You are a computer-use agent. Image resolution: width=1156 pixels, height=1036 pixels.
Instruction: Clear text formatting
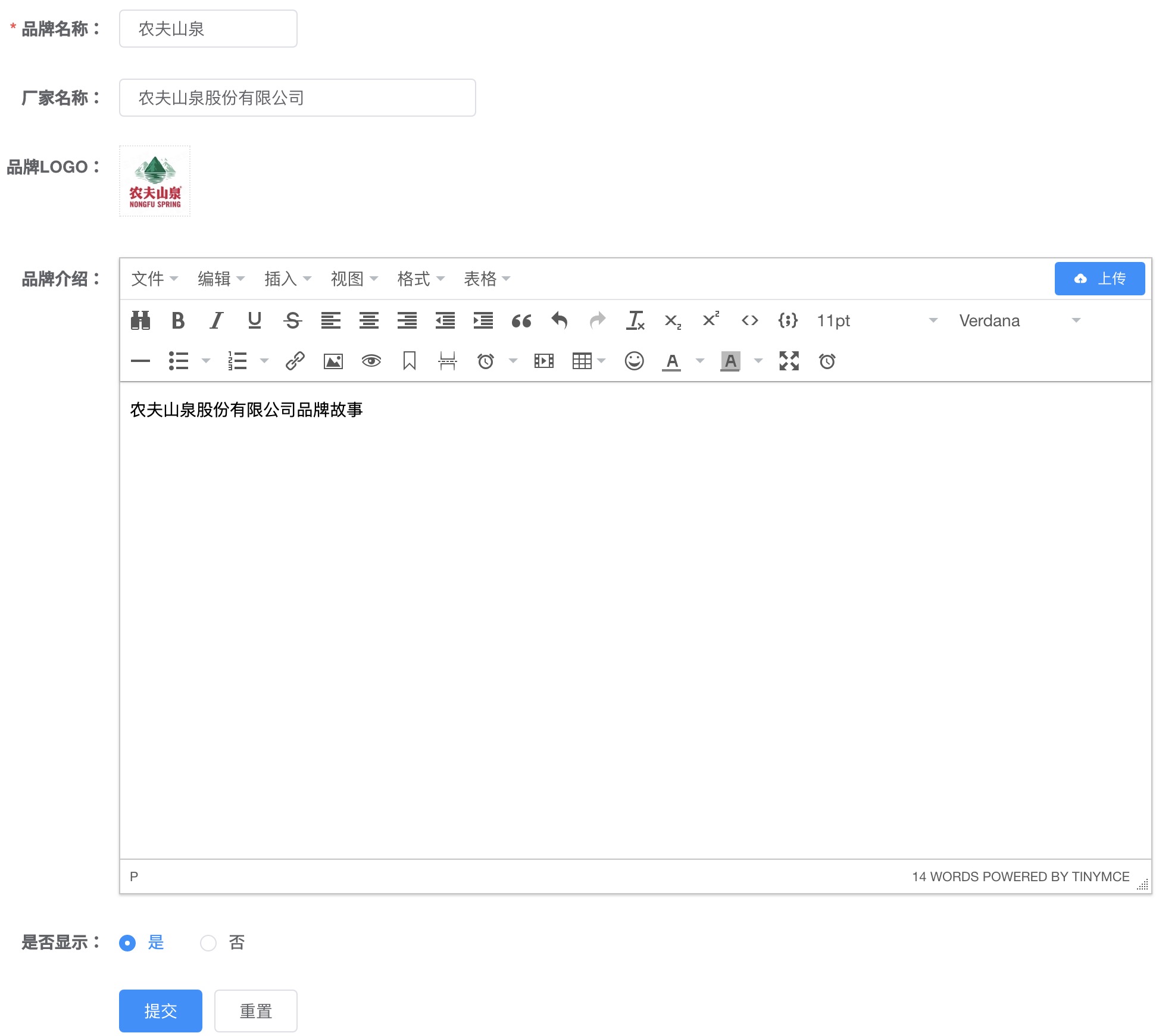tap(635, 320)
